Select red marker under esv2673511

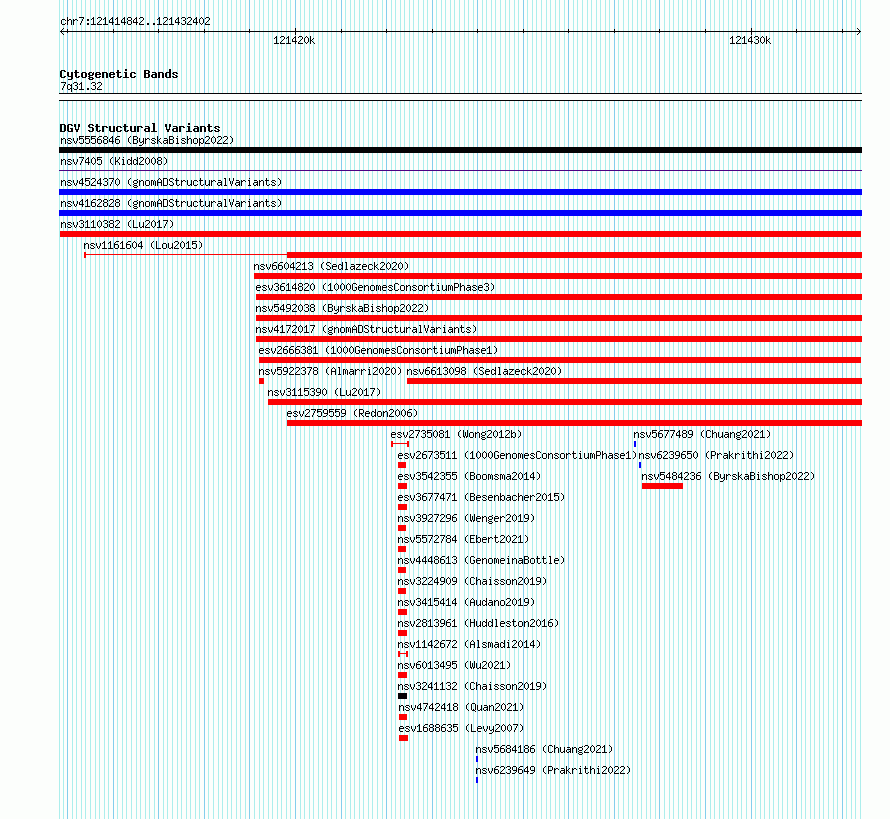coord(402,465)
